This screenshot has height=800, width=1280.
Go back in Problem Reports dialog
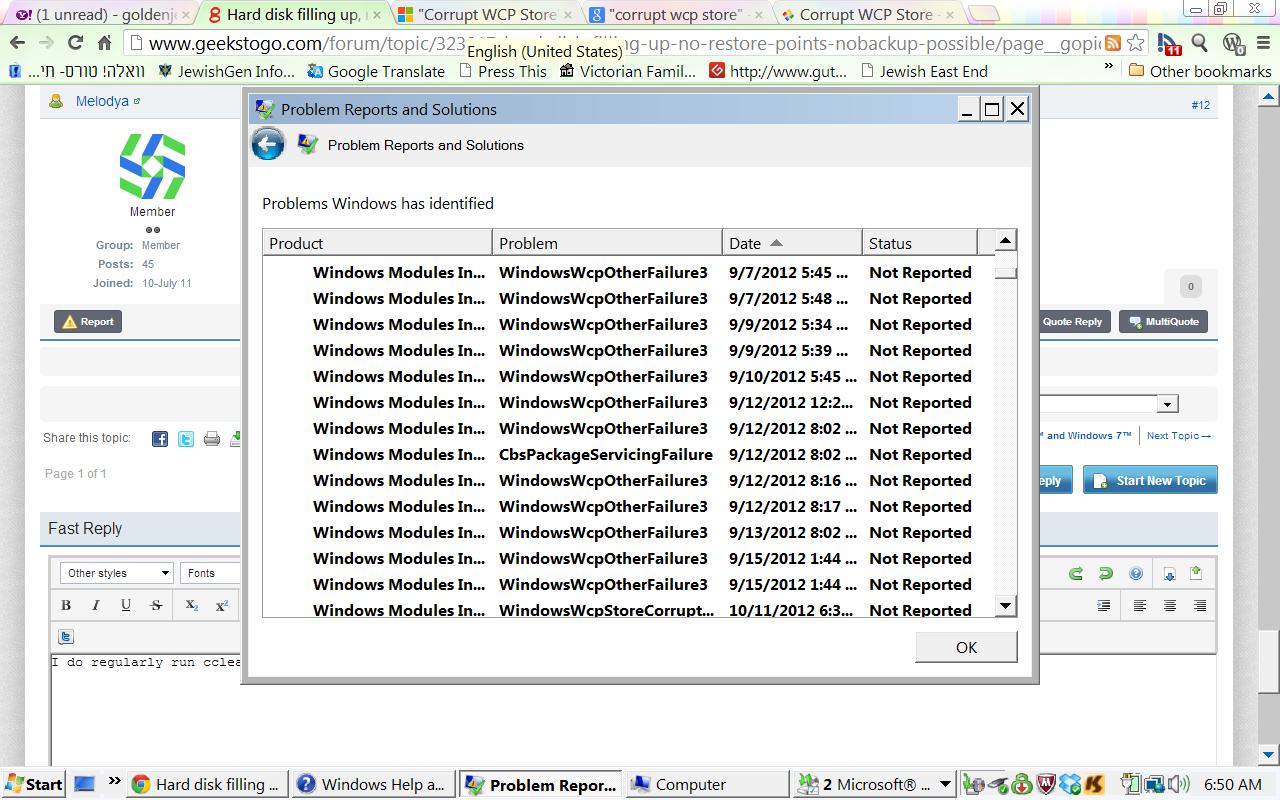click(x=268, y=145)
